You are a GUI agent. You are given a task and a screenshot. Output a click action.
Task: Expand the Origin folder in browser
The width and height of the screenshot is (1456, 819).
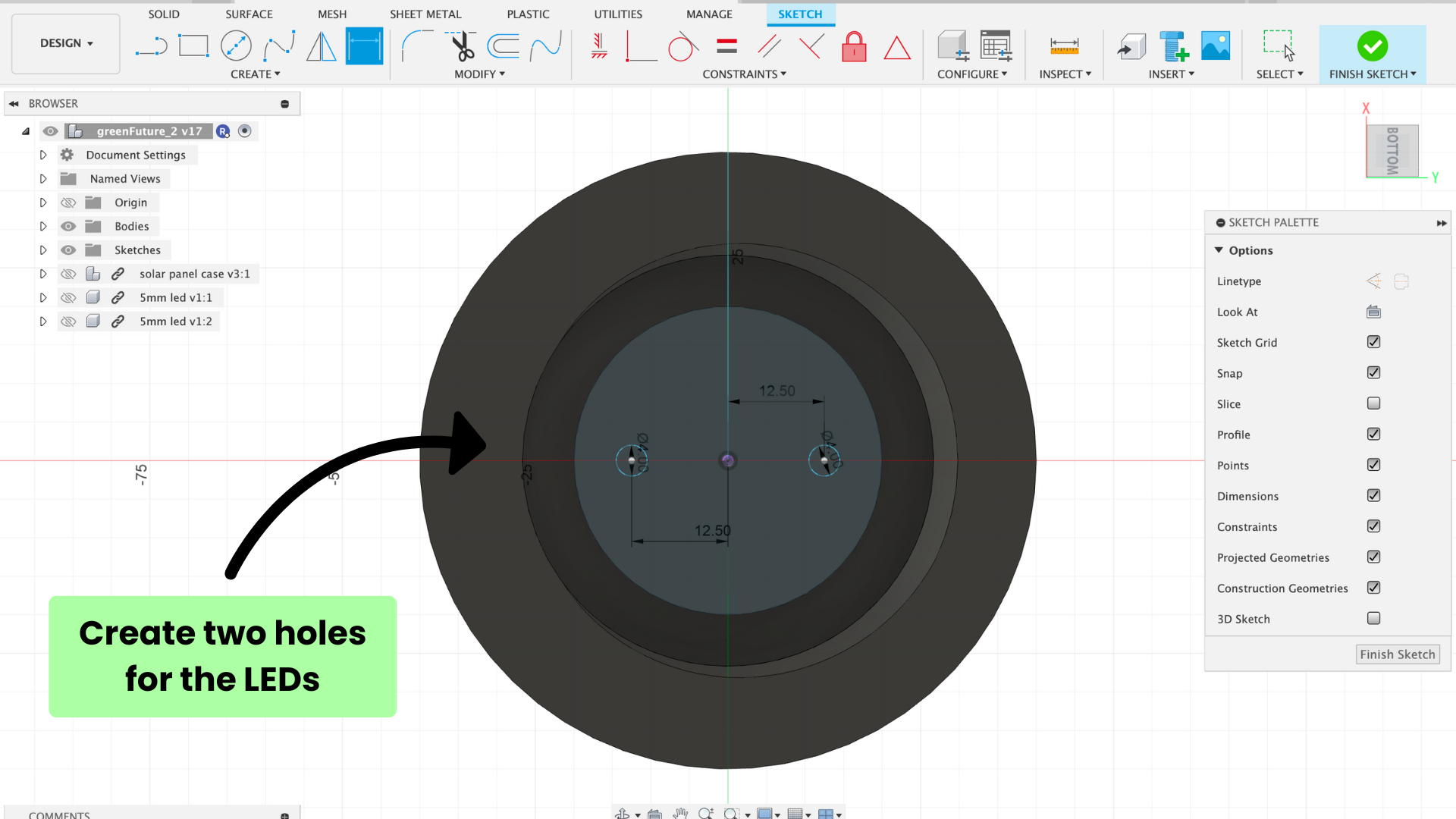(x=43, y=201)
